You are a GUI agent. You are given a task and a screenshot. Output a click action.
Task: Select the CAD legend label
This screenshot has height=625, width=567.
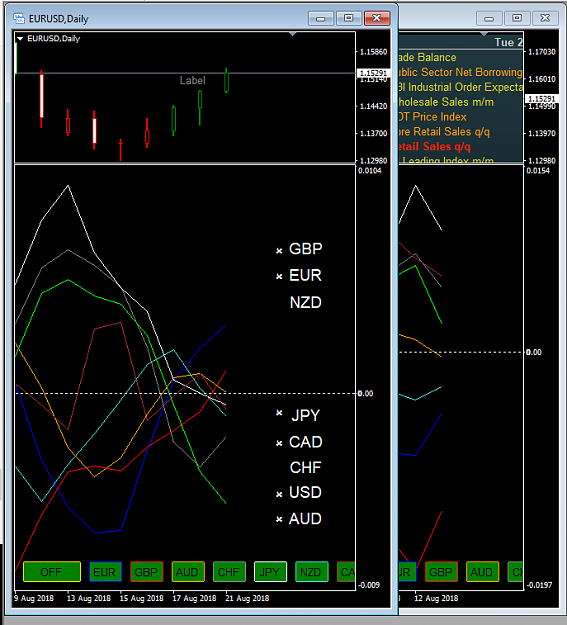[305, 442]
